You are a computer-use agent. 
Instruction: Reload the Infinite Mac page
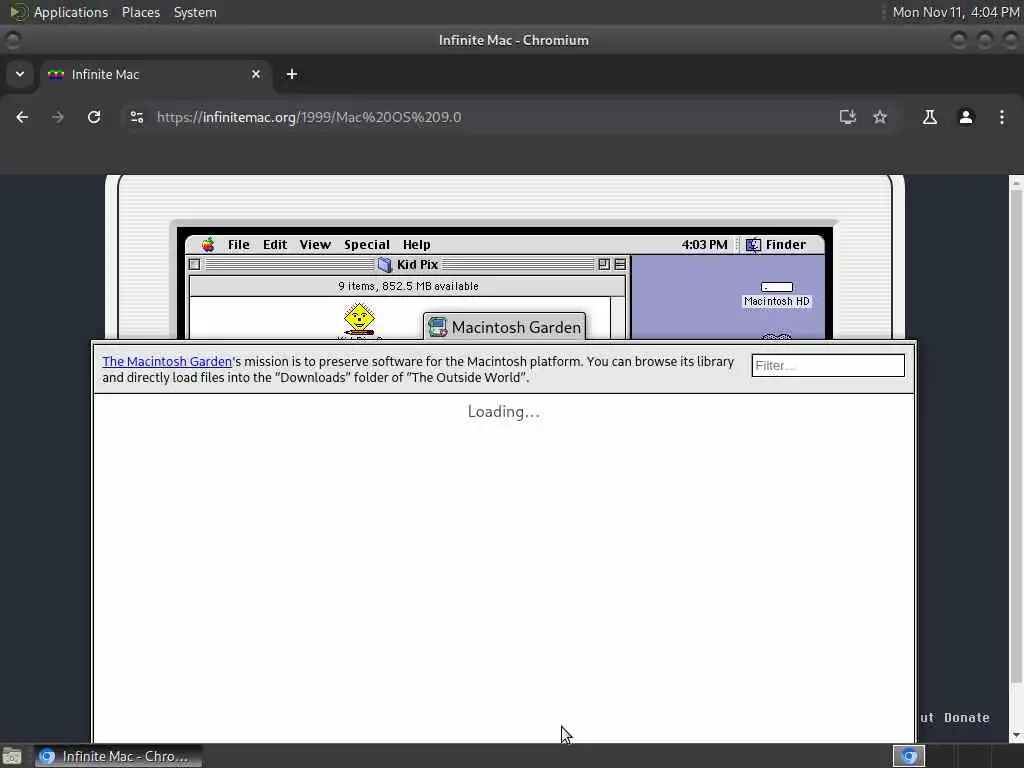coord(94,117)
